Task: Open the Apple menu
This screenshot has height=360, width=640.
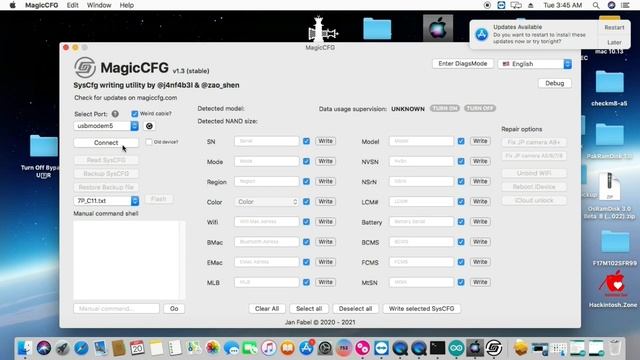Action: [12, 5]
